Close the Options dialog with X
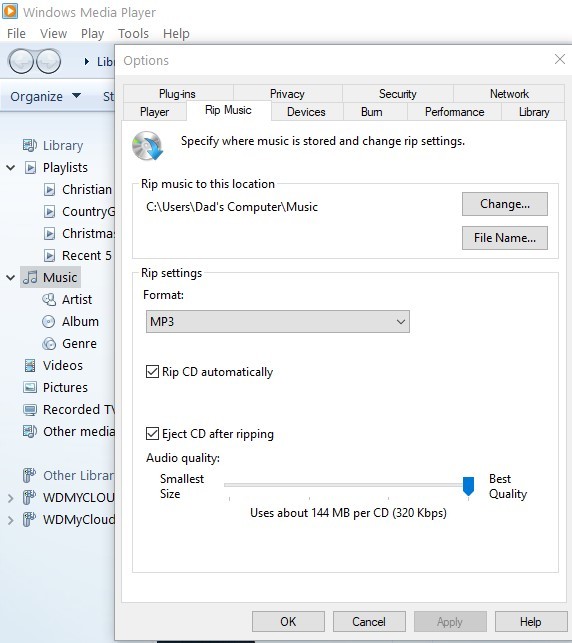The height and width of the screenshot is (643, 572). pos(560,59)
